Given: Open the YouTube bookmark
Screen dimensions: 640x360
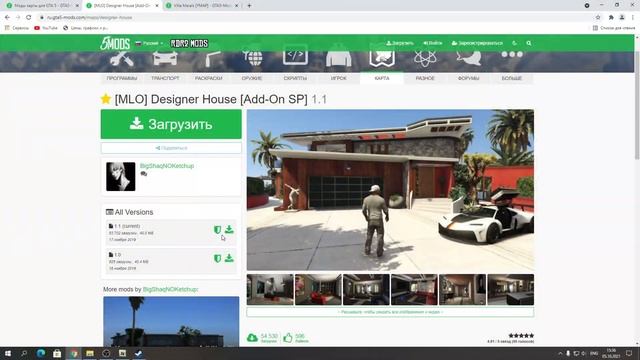Looking at the screenshot, I should (x=46, y=28).
